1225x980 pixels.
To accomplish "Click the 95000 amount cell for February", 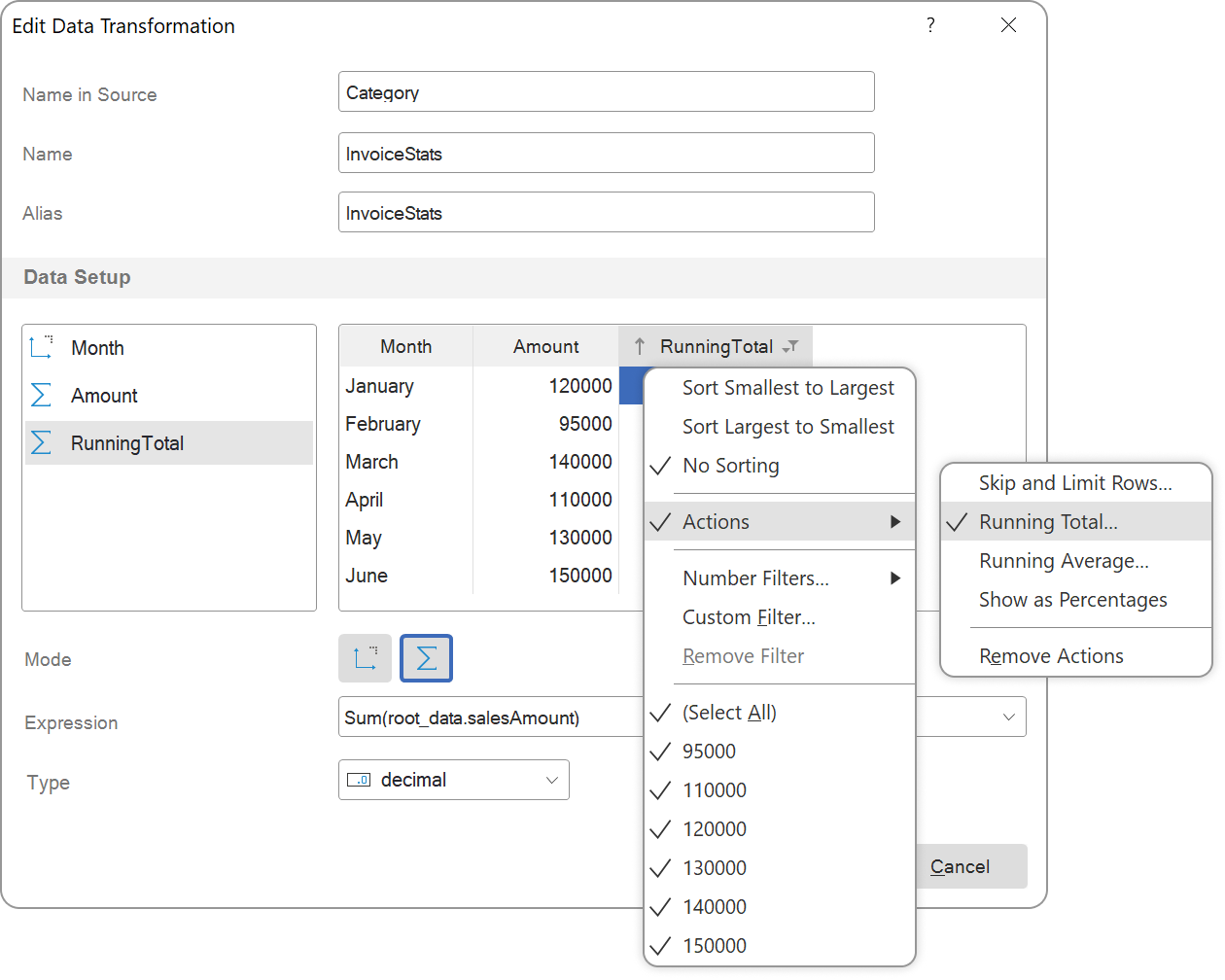I will coord(546,424).
